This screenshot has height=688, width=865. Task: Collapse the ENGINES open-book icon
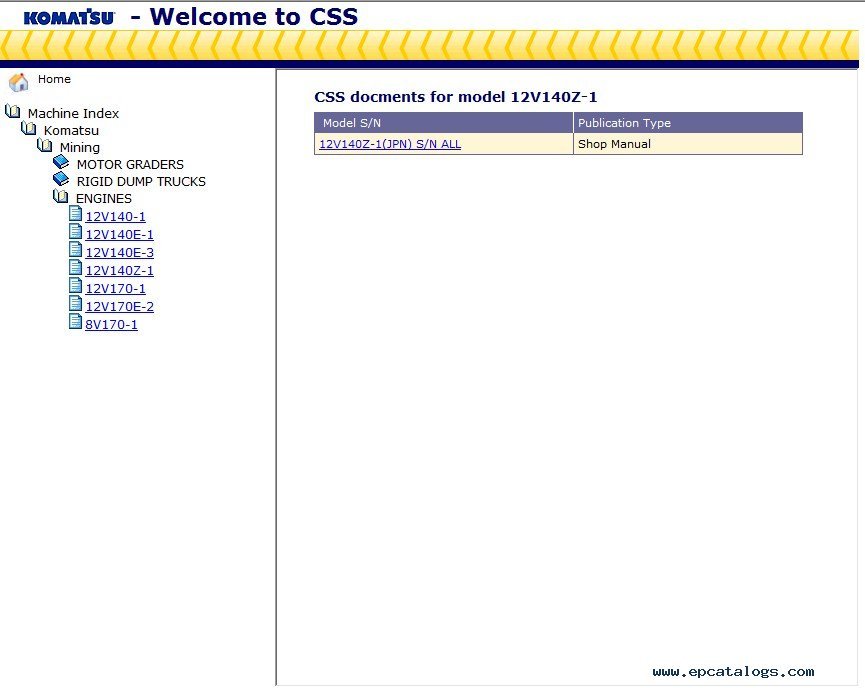[61, 196]
